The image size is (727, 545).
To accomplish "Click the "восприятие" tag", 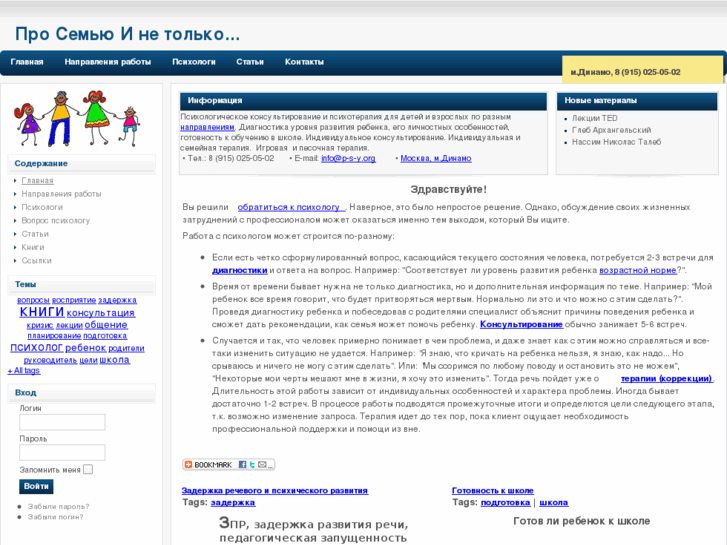I will [x=74, y=300].
